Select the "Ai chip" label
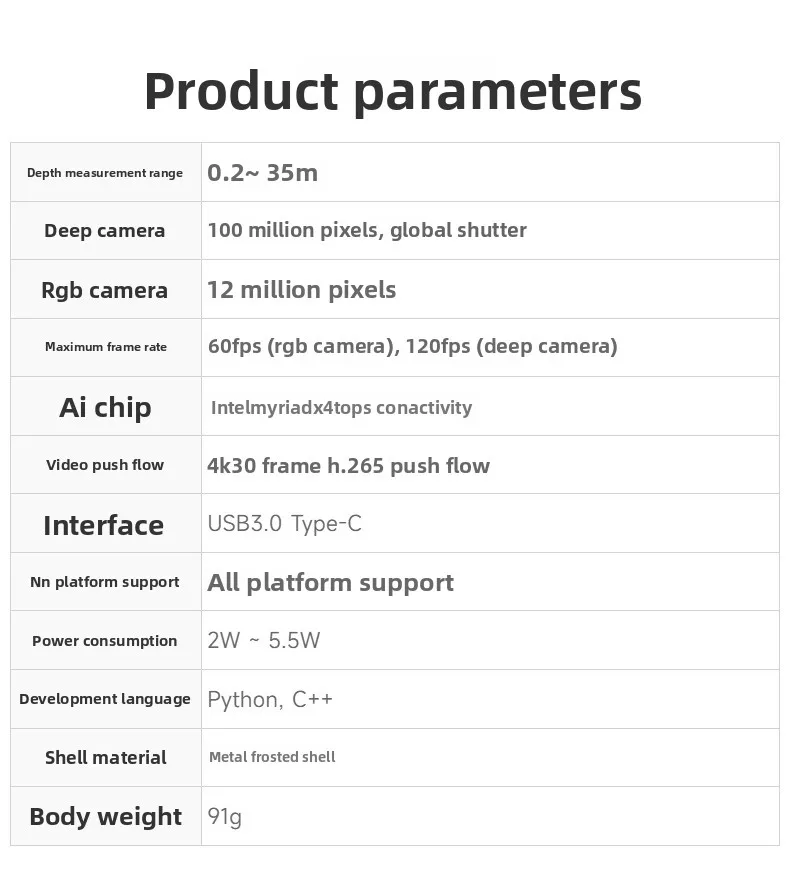Image resolution: width=790 pixels, height=894 pixels. [x=105, y=407]
